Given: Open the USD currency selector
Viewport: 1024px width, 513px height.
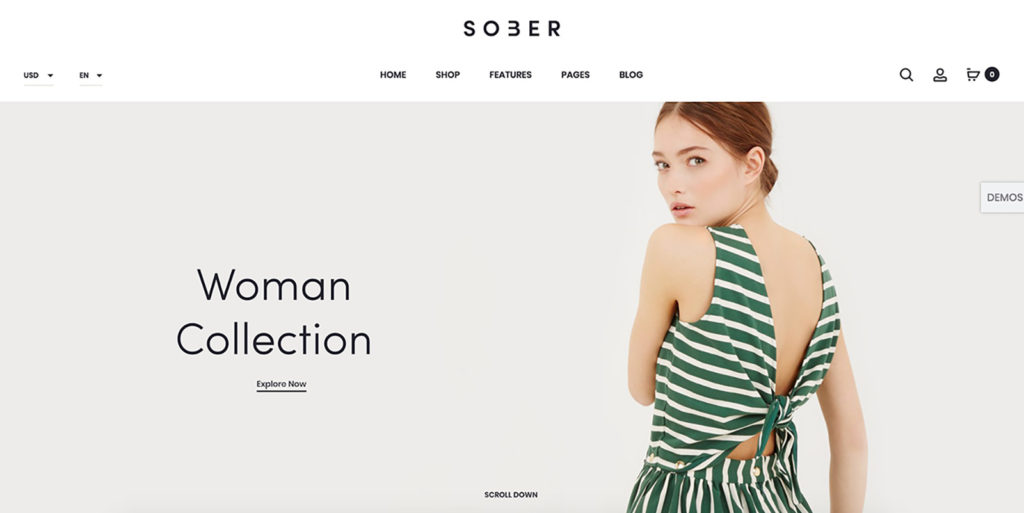Looking at the screenshot, I should click(39, 76).
